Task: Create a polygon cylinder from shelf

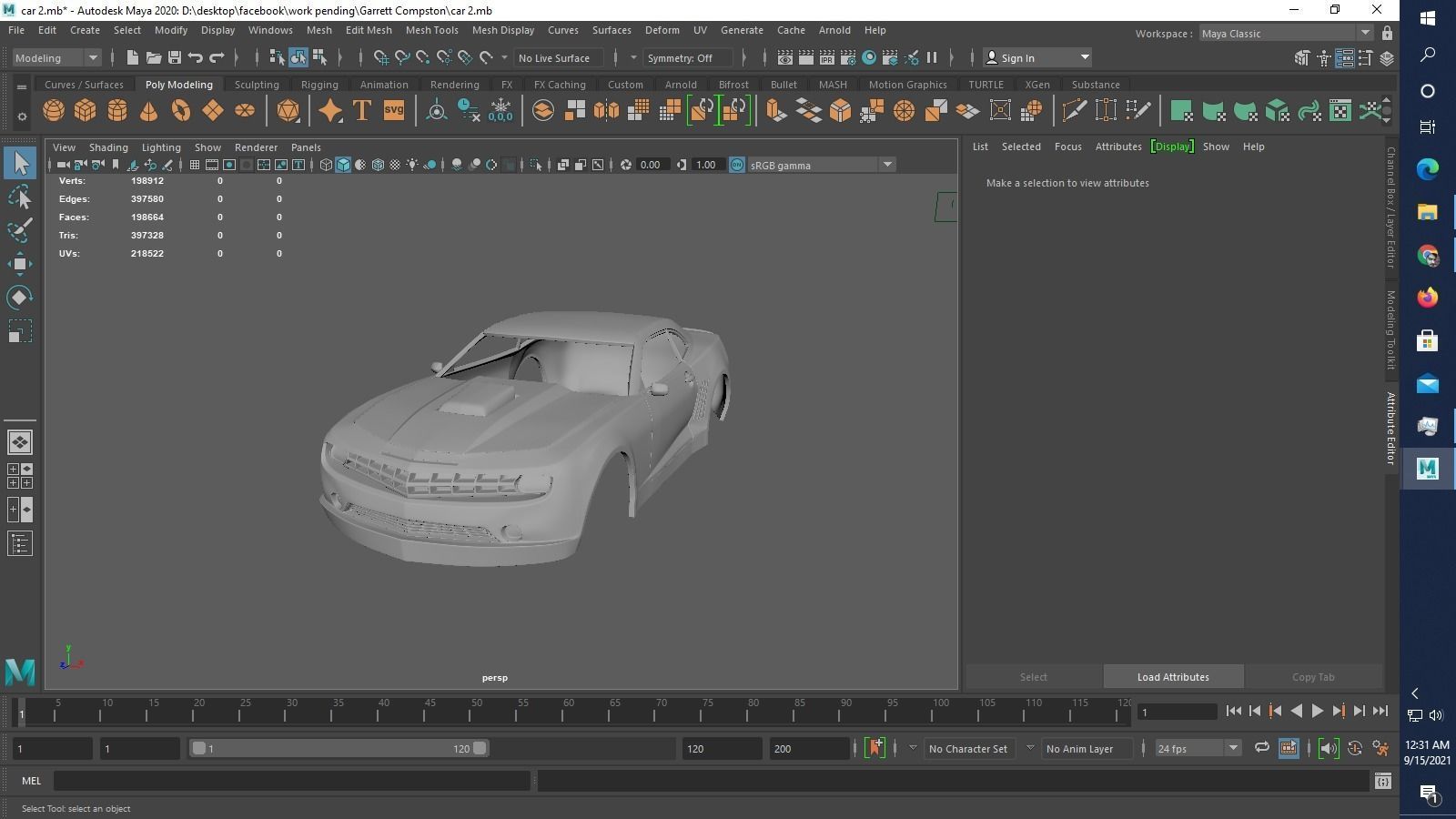Action: coord(117,111)
